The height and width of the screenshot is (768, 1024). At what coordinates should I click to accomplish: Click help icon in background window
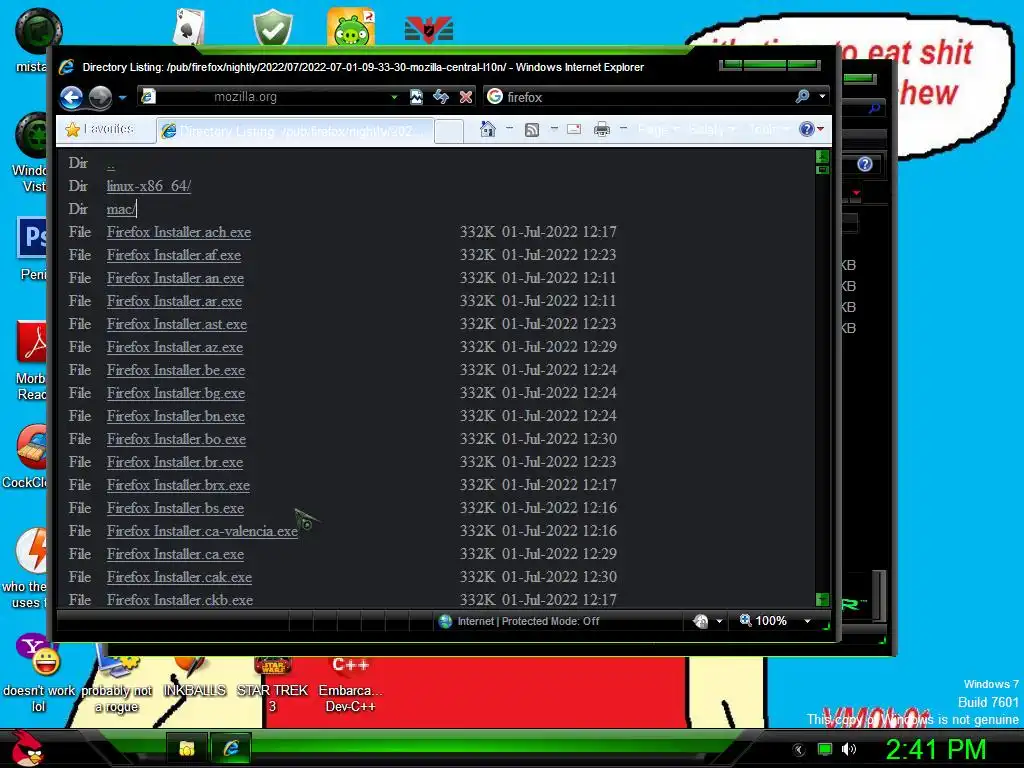865,164
